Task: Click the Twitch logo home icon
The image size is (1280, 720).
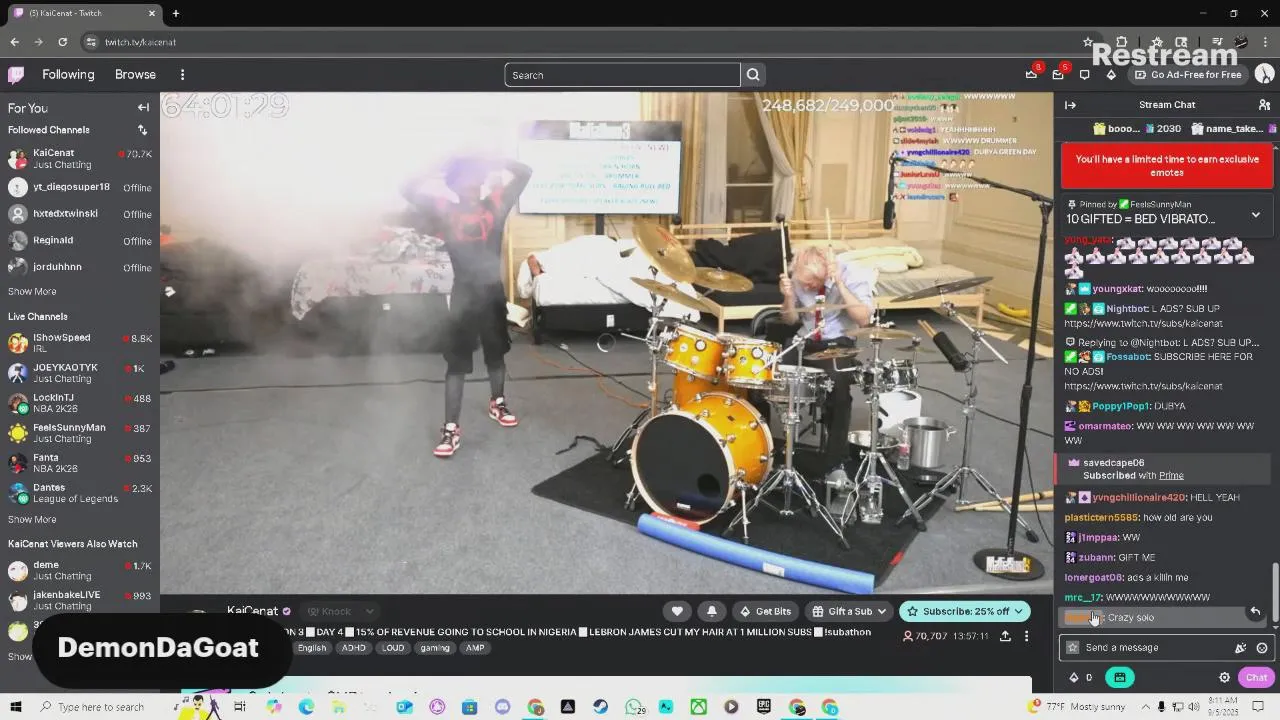Action: click(16, 75)
